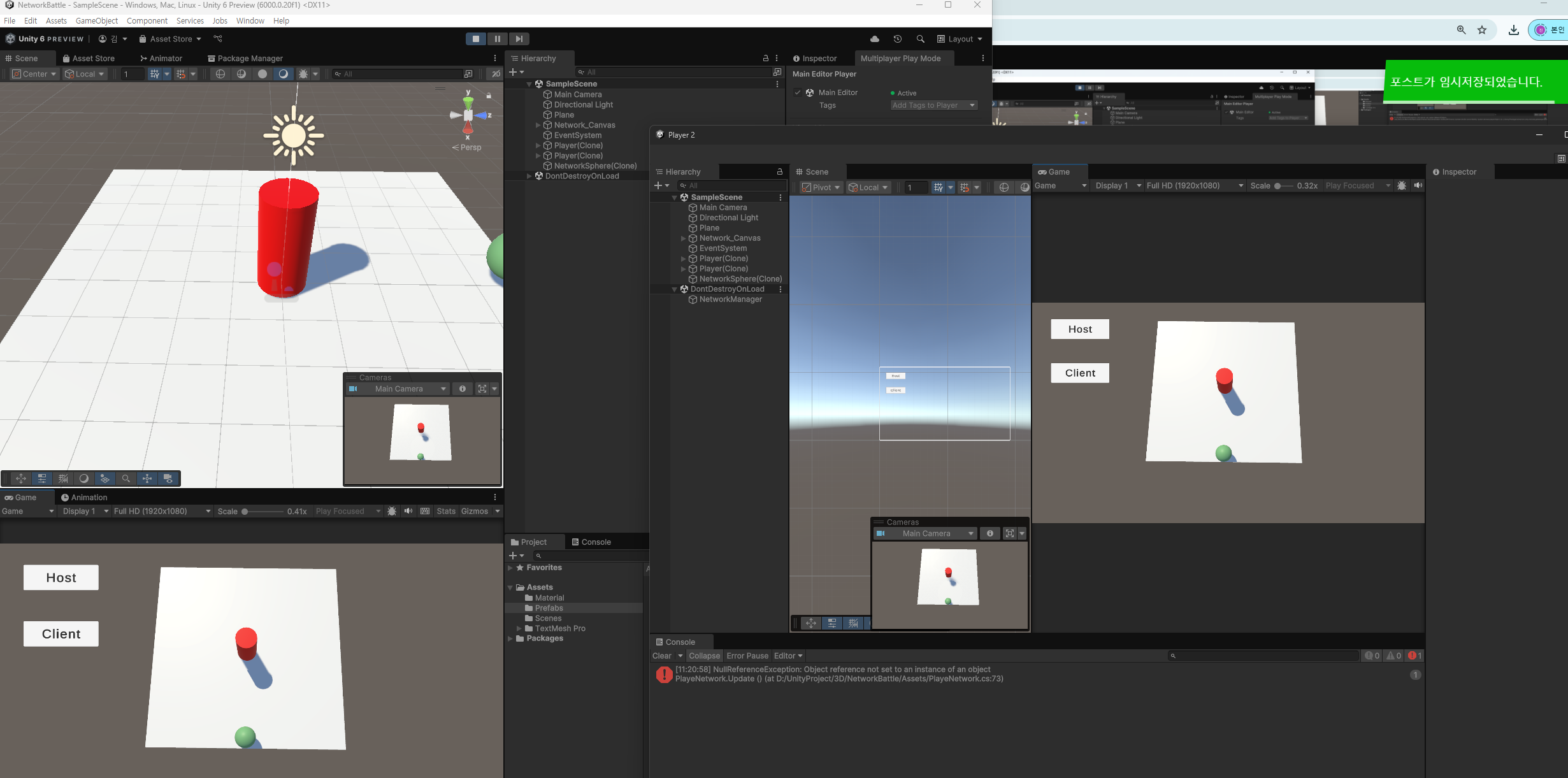The image size is (1568, 778).
Task: Open the Unity Cloud icon
Action: click(875, 39)
